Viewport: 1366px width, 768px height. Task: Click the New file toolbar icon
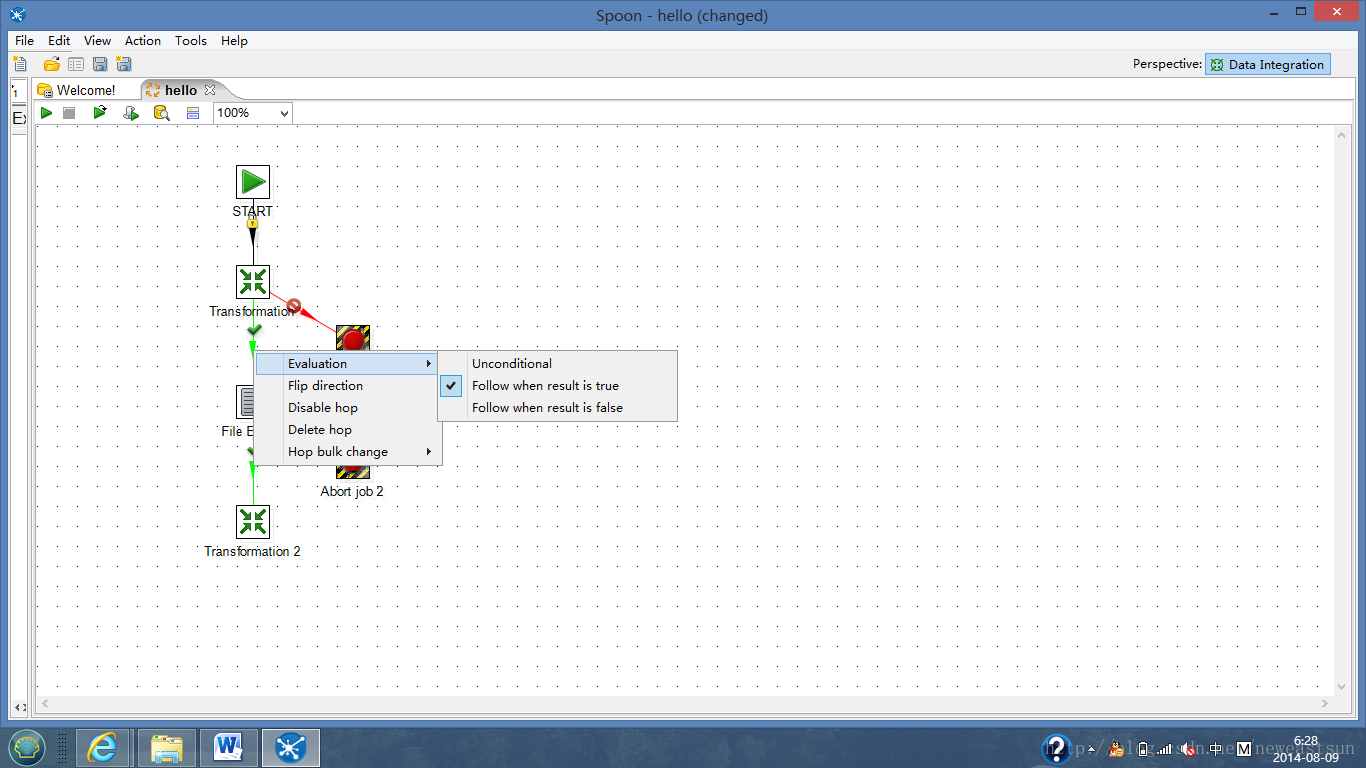[19, 64]
